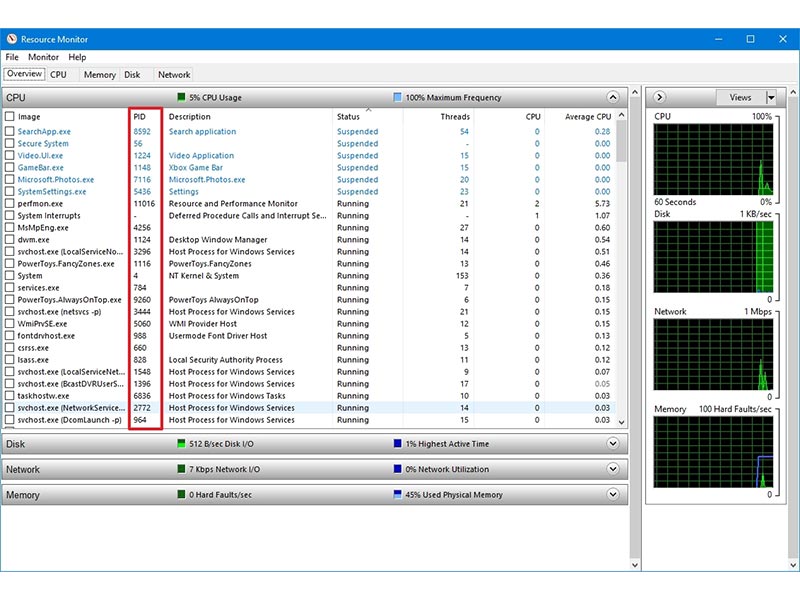This screenshot has width=800, height=600.
Task: Click the CPU table scroll up arrow
Action: pyautogui.click(x=621, y=115)
